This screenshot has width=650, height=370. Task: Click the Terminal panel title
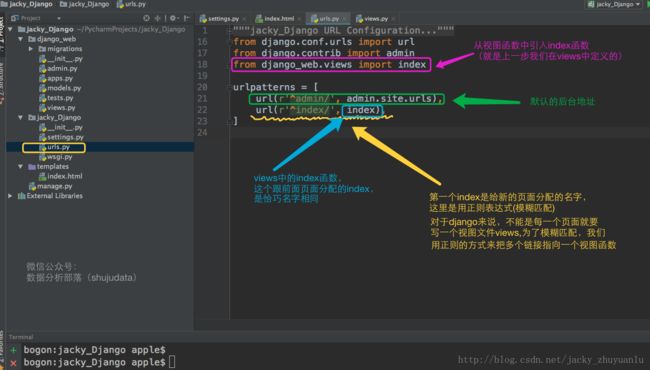click(21, 337)
